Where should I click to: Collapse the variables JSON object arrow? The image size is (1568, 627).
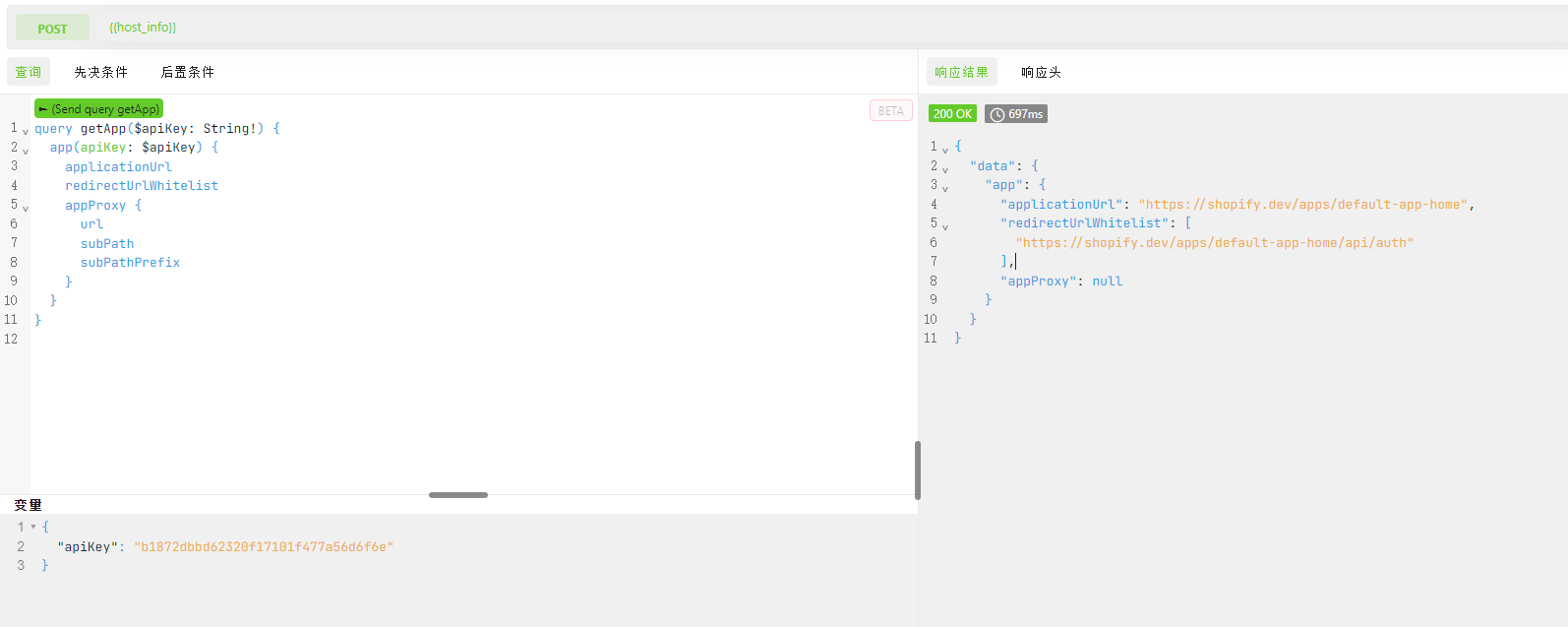[x=33, y=527]
